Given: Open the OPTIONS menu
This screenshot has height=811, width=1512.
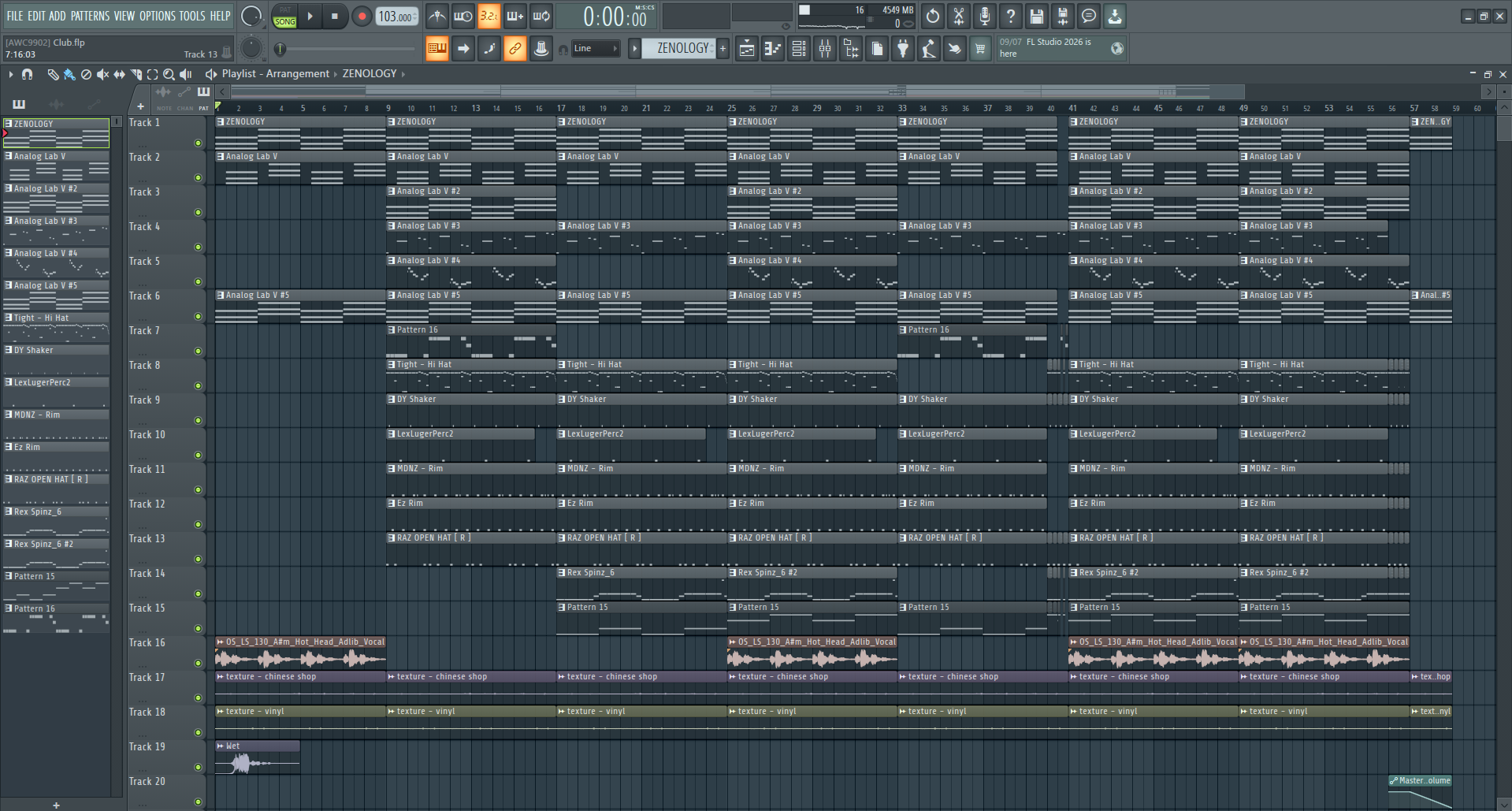Looking at the screenshot, I should coord(158,16).
